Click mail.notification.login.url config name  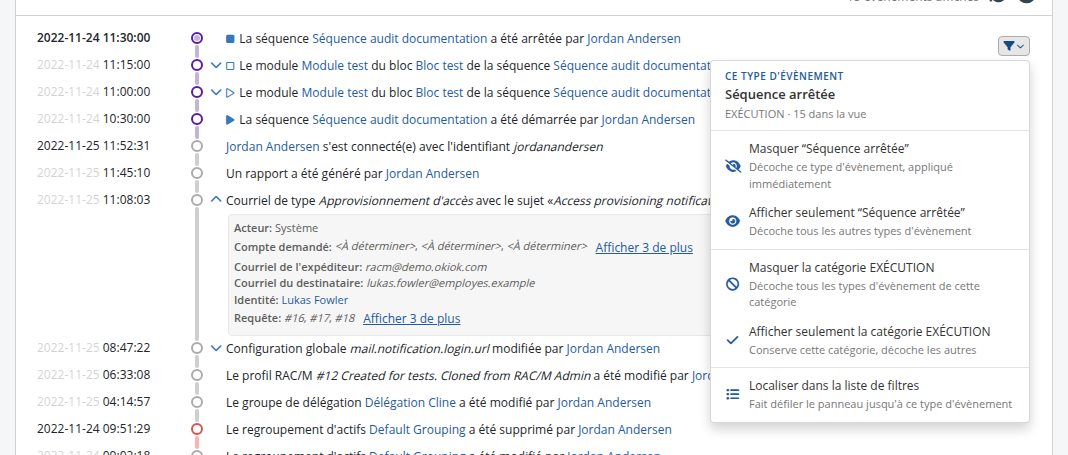coord(420,349)
